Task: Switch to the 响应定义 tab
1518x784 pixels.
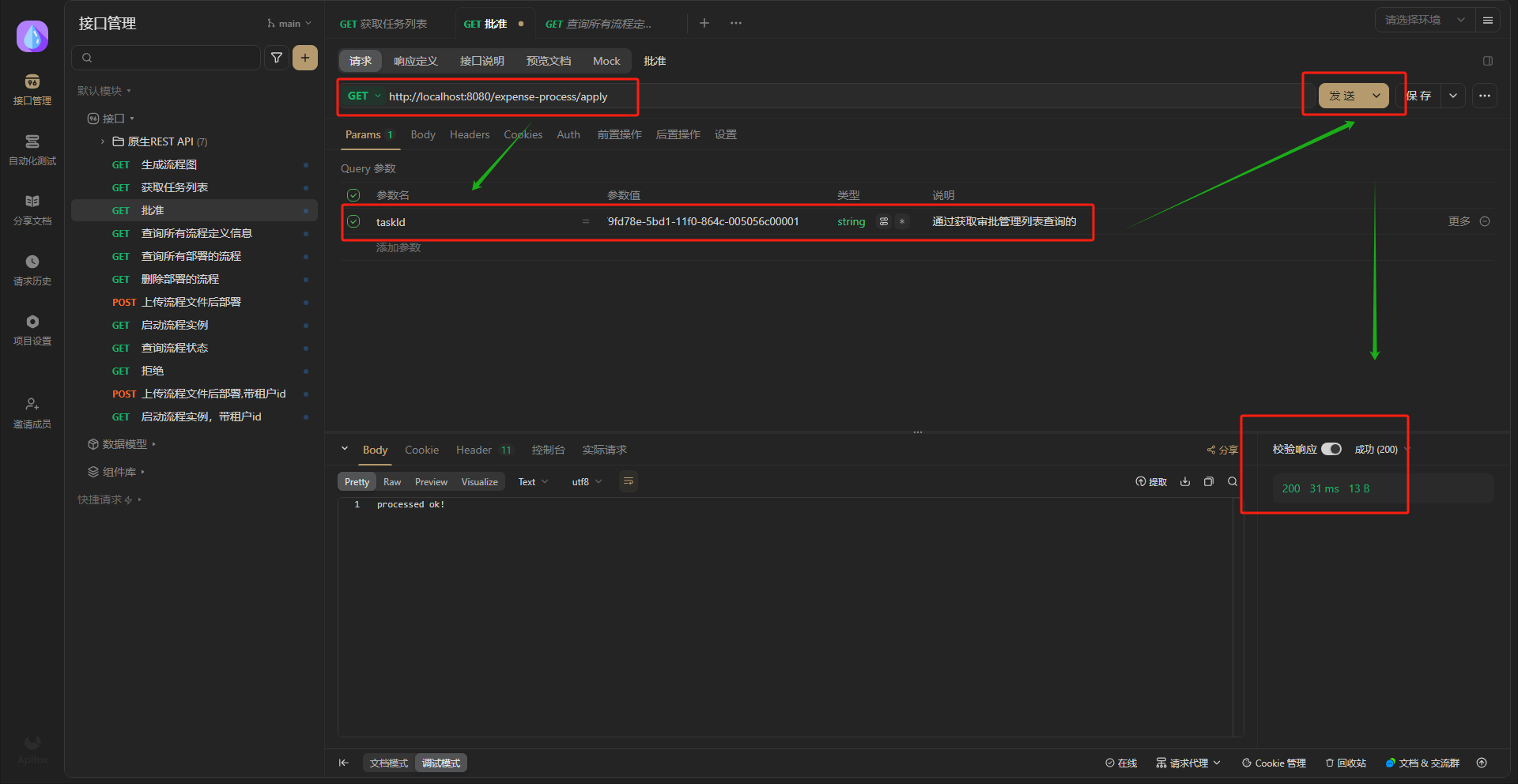Action: [415, 61]
